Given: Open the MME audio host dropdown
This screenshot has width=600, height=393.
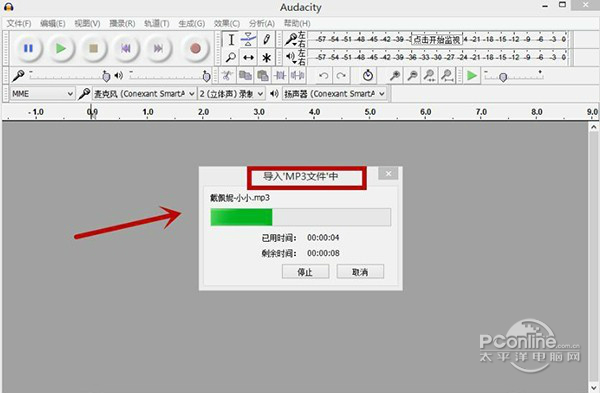Looking at the screenshot, I should pos(42,94).
